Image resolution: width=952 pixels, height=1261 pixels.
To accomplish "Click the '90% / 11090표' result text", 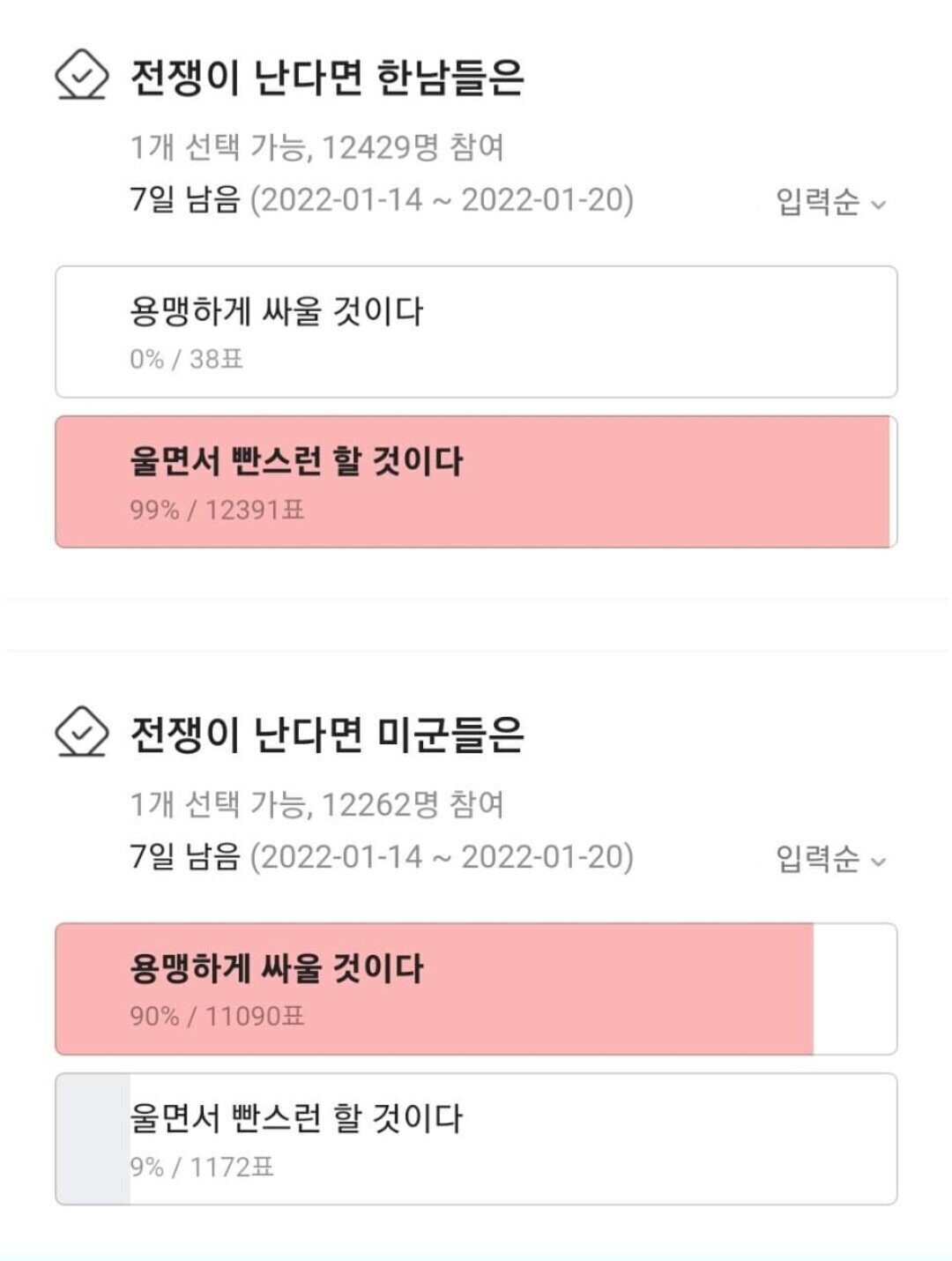I will click(217, 1016).
